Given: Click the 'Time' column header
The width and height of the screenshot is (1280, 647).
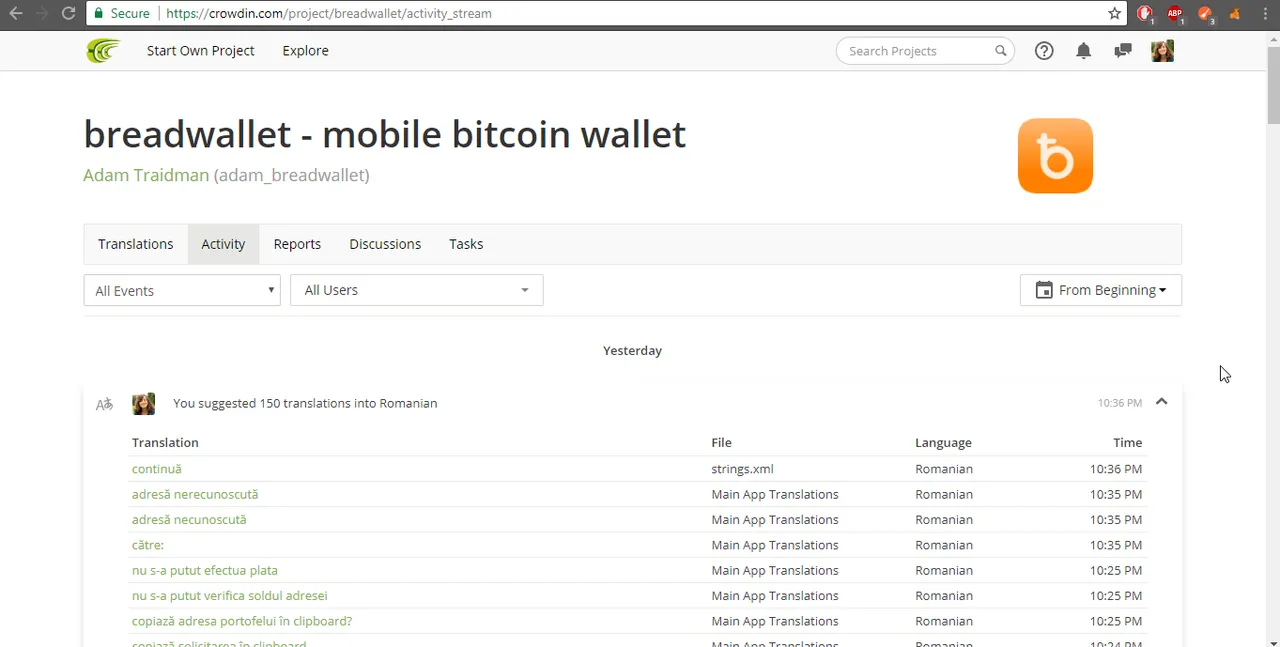Looking at the screenshot, I should 1127,442.
